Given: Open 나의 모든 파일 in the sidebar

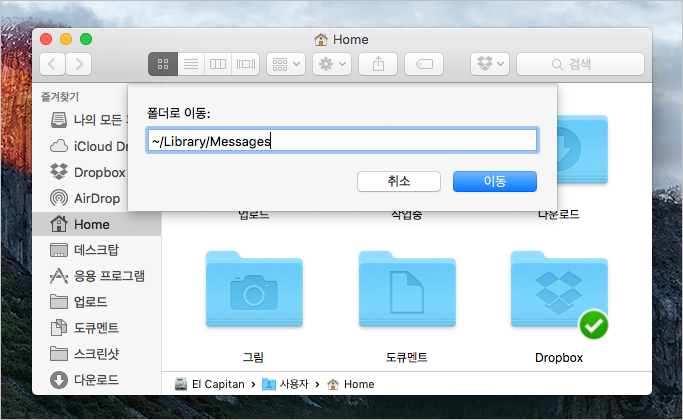Looking at the screenshot, I should click(x=88, y=120).
